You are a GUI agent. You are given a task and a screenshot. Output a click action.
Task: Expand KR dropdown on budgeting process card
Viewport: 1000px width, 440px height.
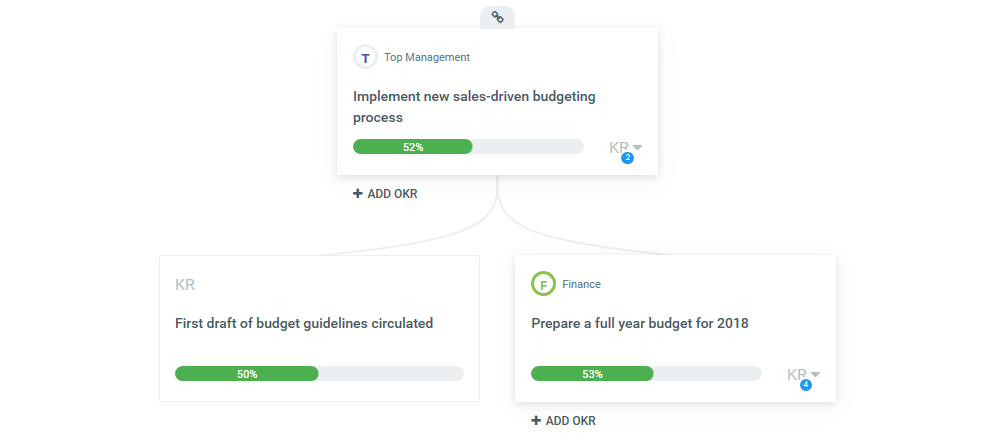(625, 148)
